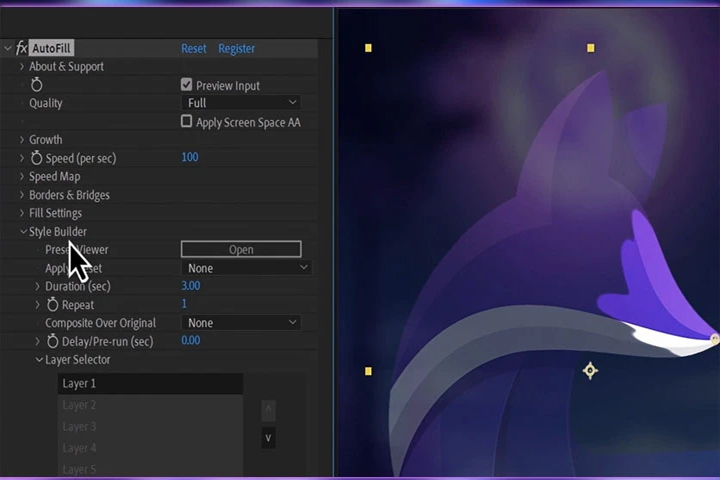Select the AutoFill effect name
The width and height of the screenshot is (720, 480).
click(x=51, y=48)
